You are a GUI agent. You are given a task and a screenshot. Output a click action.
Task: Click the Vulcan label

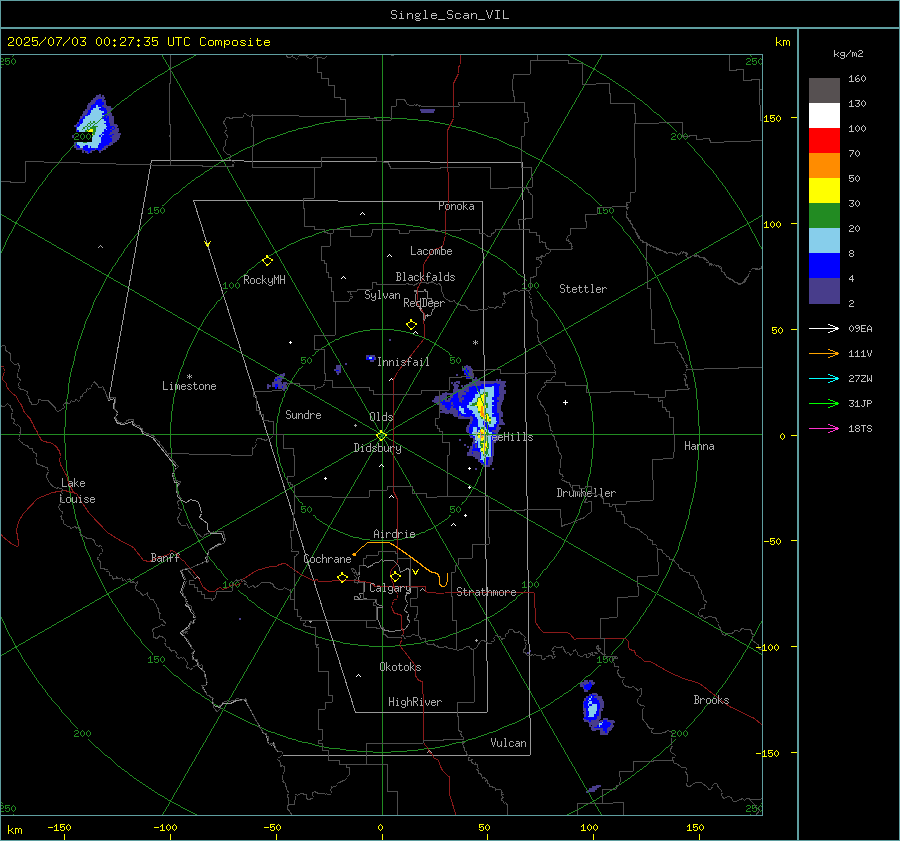coord(508,743)
